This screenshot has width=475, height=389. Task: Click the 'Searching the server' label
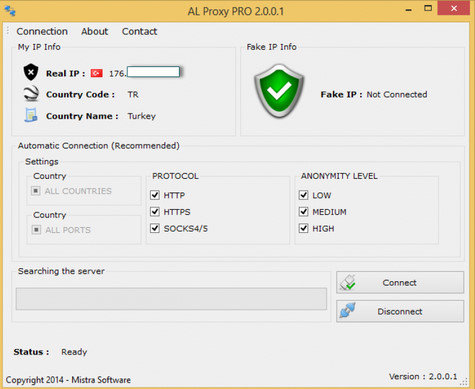pyautogui.click(x=61, y=271)
